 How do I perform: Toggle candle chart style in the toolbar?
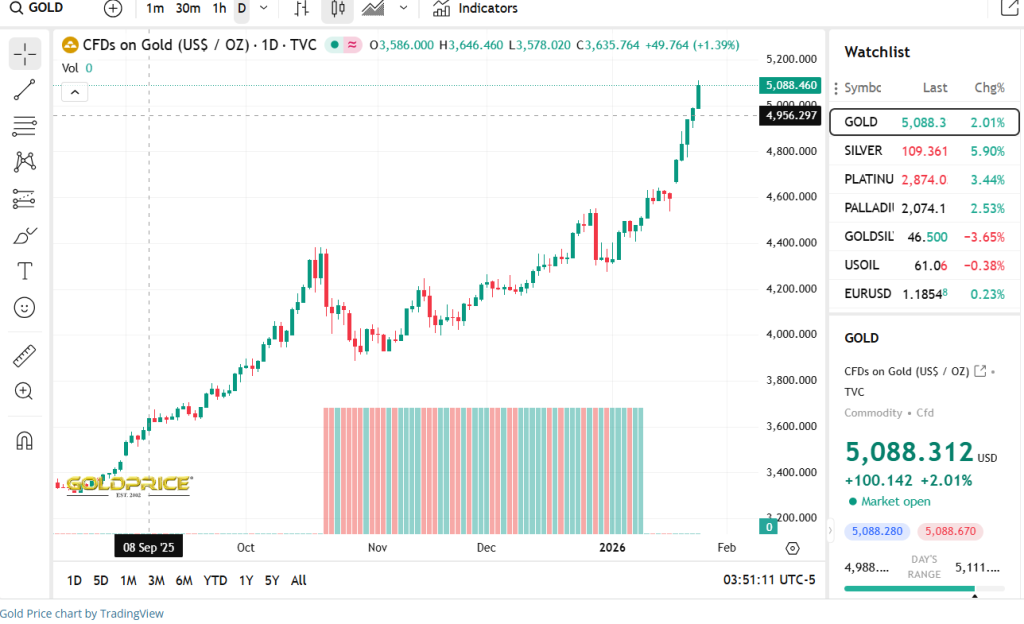(336, 9)
